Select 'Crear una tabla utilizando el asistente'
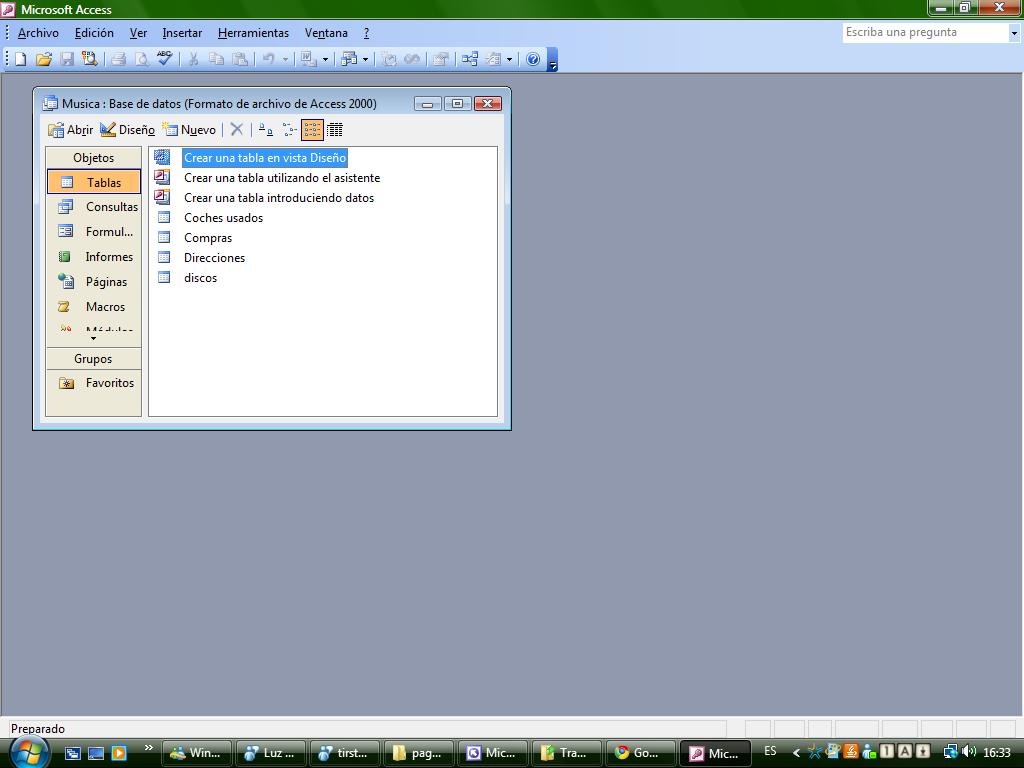Screen dimensions: 1024x768 [281, 178]
